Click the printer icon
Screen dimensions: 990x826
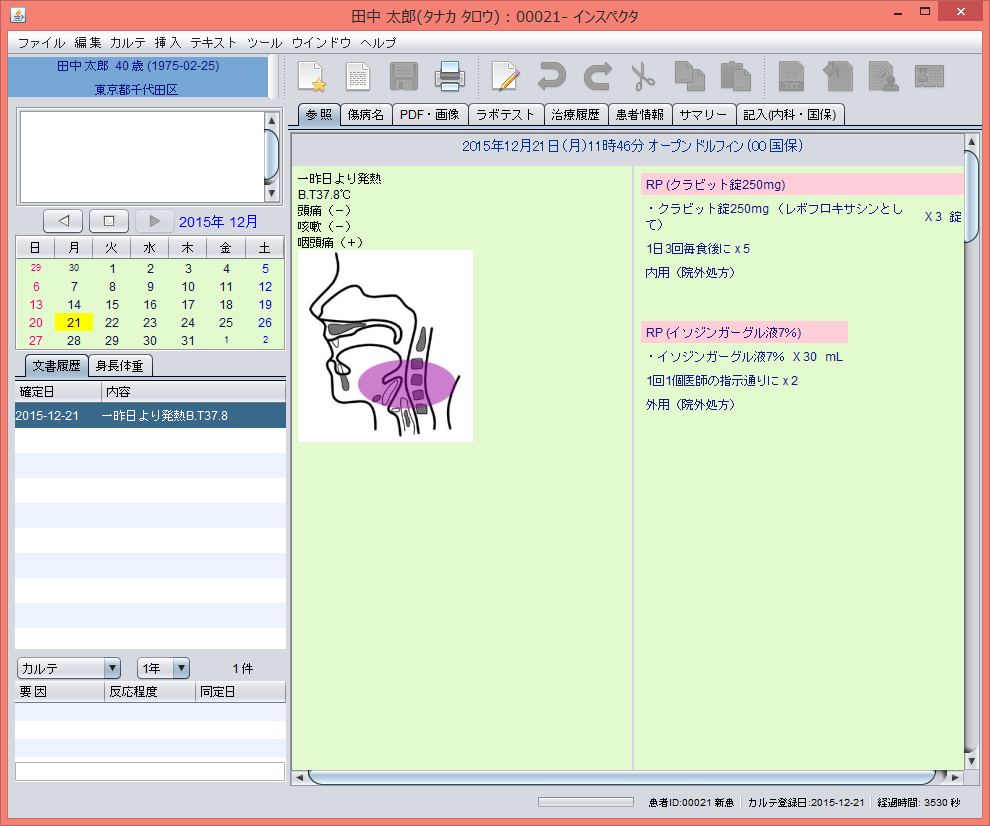coord(449,76)
